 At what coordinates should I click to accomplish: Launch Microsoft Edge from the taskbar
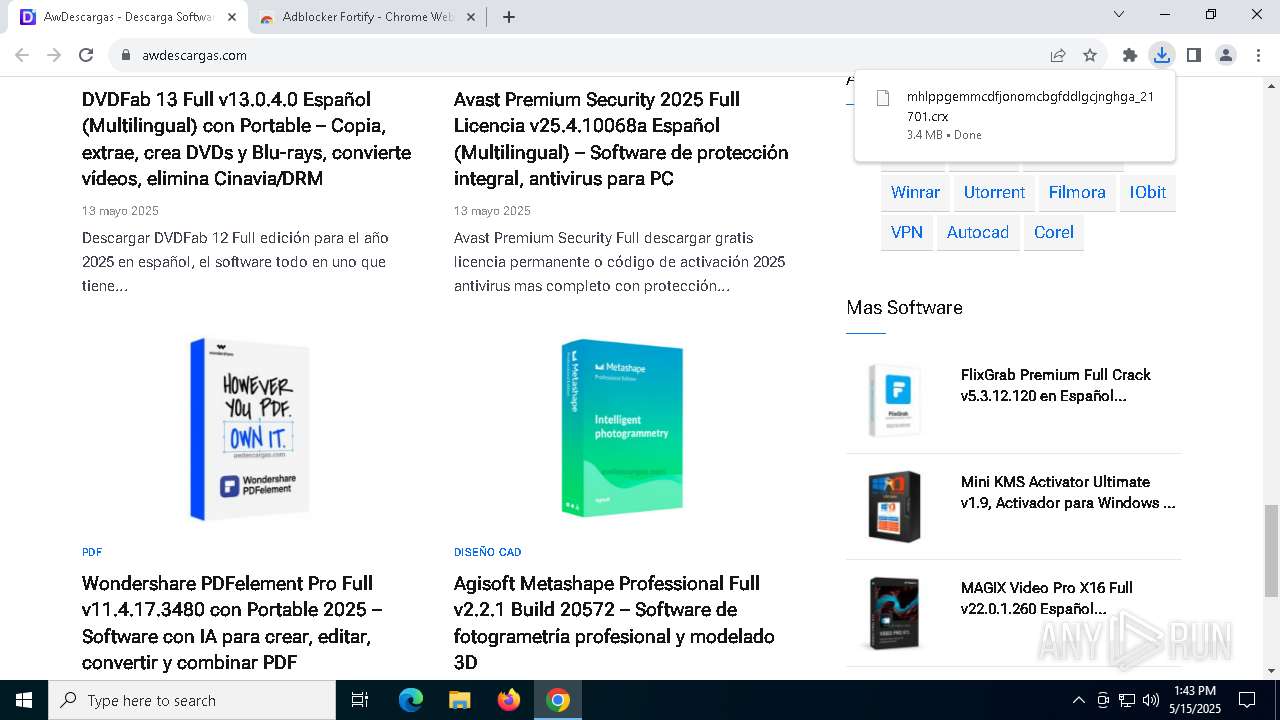(x=411, y=700)
